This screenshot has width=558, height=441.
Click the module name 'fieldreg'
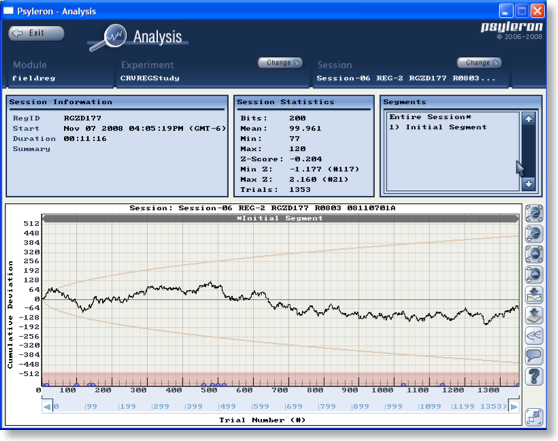(33, 78)
